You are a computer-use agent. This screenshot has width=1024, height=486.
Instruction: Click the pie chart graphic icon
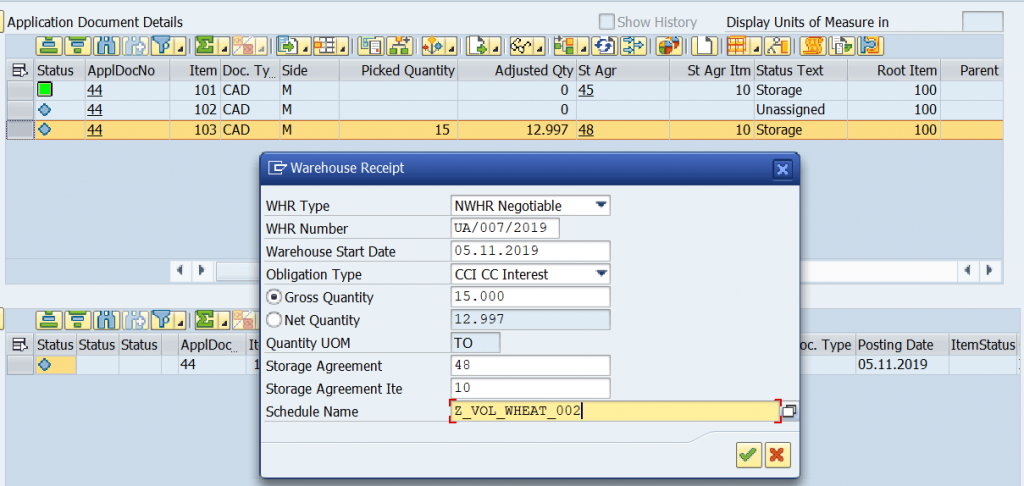click(x=669, y=46)
